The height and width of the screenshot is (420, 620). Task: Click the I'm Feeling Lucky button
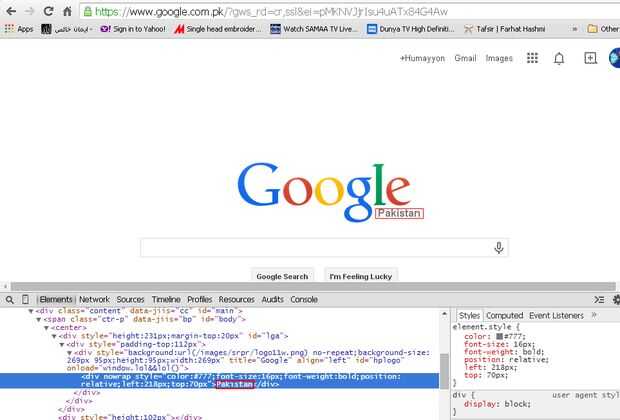[x=361, y=276]
